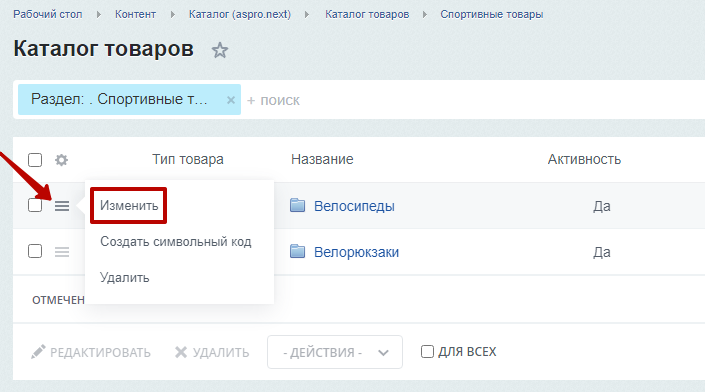Image resolution: width=705 pixels, height=392 pixels.
Task: Click the Велорюкзаки folder icon
Action: tap(297, 251)
